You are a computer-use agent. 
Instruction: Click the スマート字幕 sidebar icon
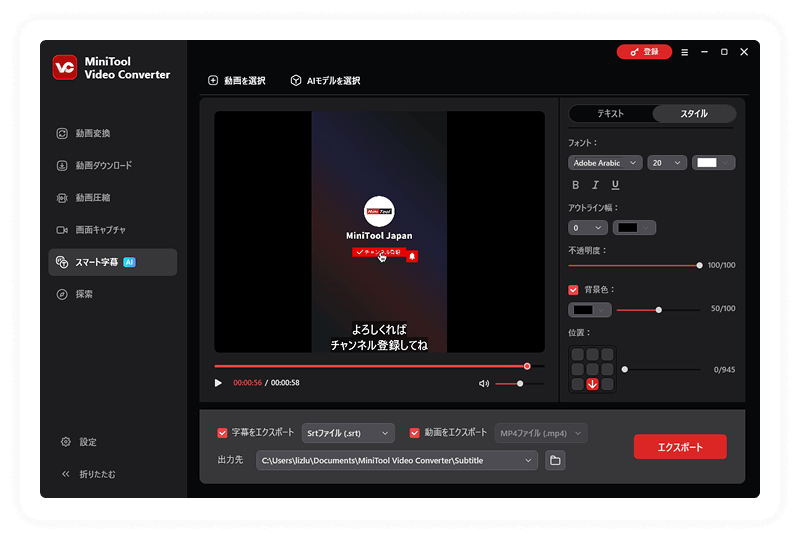[62, 262]
